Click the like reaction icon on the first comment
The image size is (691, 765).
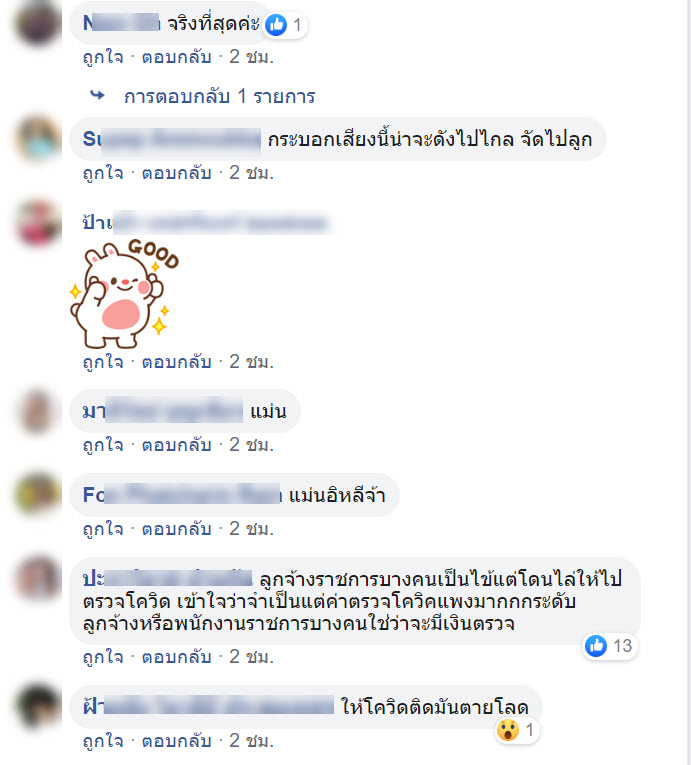[x=276, y=25]
